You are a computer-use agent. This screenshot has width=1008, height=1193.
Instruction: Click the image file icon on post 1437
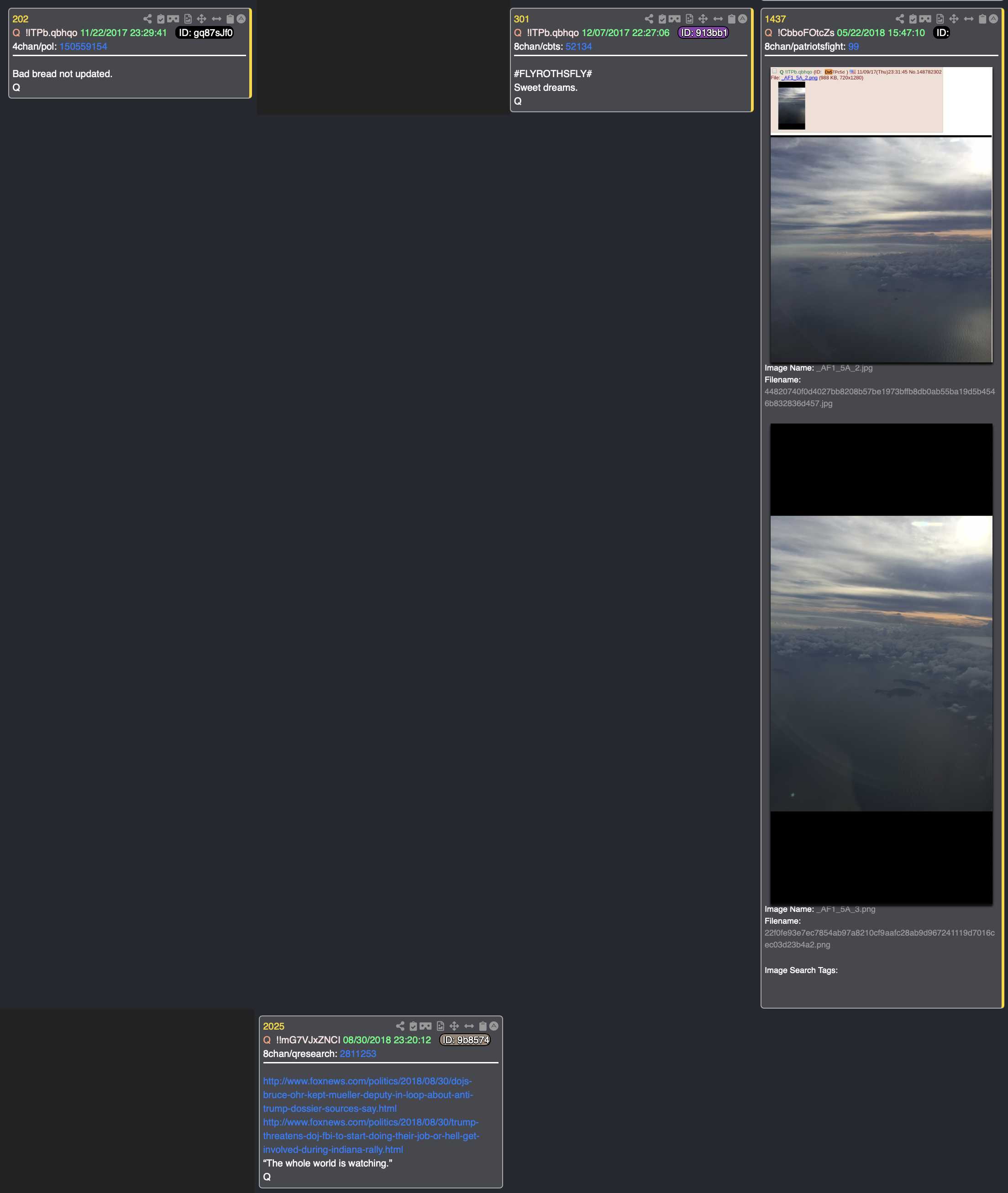940,19
